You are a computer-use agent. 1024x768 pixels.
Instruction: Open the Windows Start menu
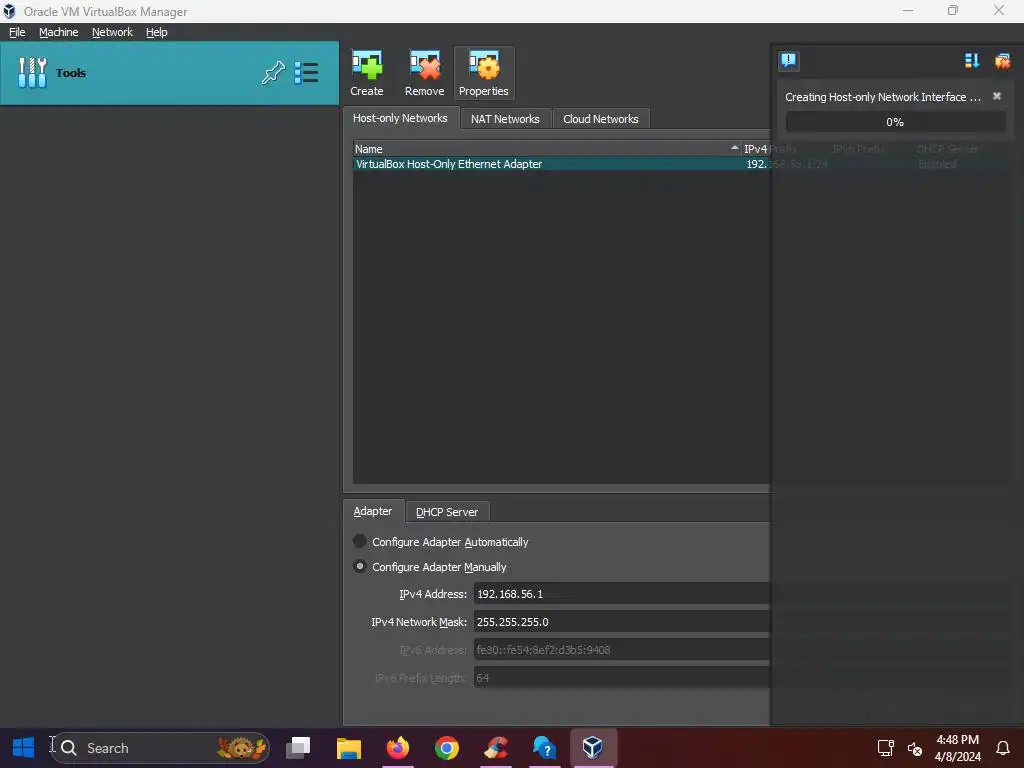pos(24,747)
